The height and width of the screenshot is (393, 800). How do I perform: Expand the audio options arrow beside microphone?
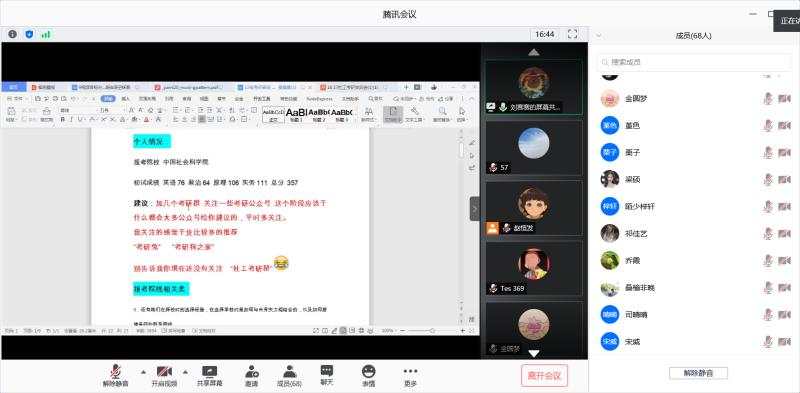pyautogui.click(x=143, y=372)
